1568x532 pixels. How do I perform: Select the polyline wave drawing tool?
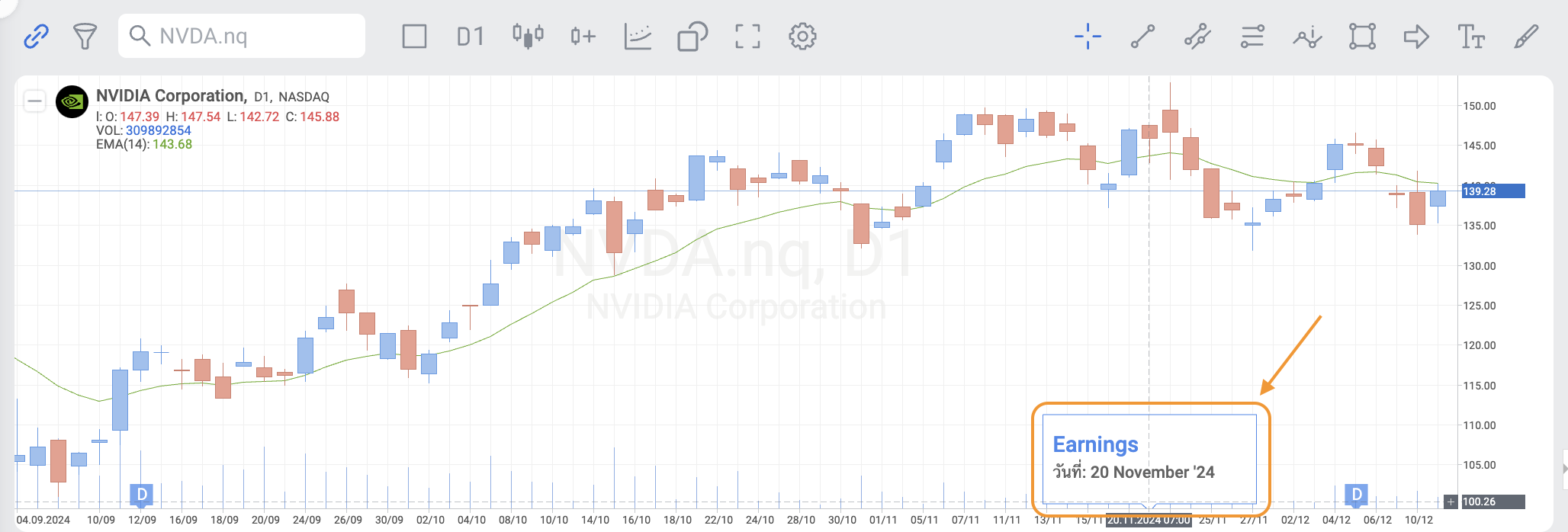click(x=1307, y=36)
